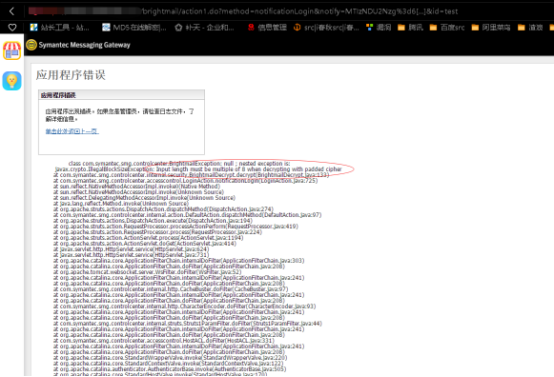Click the return-to-previous-page link in error box
Screen dimensions: 554x377
(72, 131)
